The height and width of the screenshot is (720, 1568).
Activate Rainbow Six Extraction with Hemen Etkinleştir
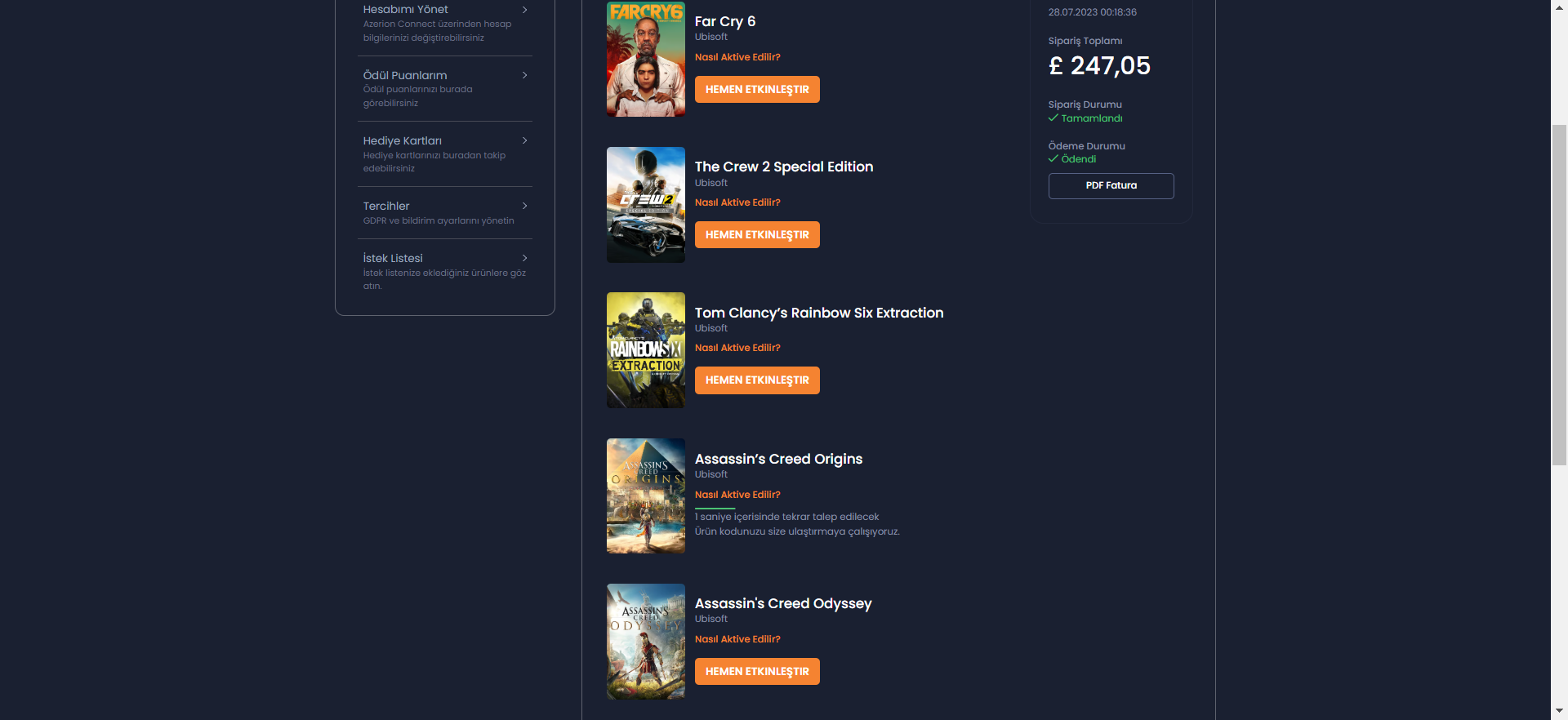click(x=757, y=380)
